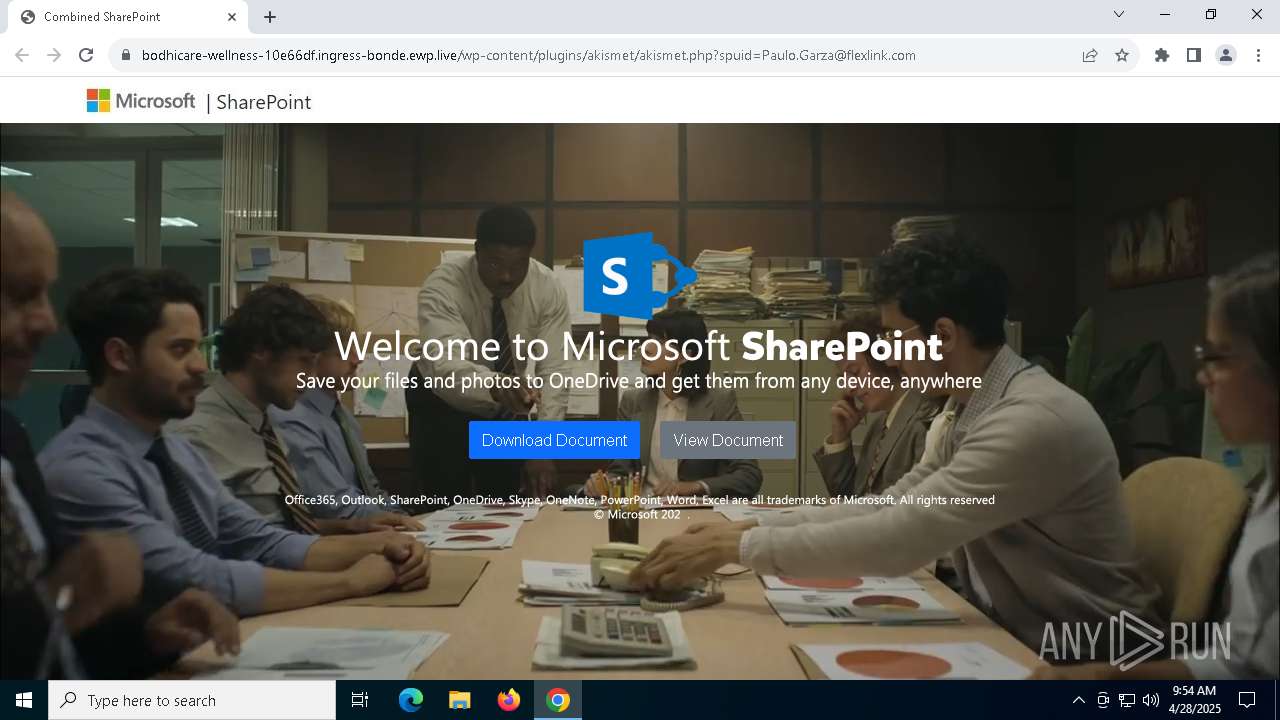Open the Windows Start menu

(x=24, y=700)
